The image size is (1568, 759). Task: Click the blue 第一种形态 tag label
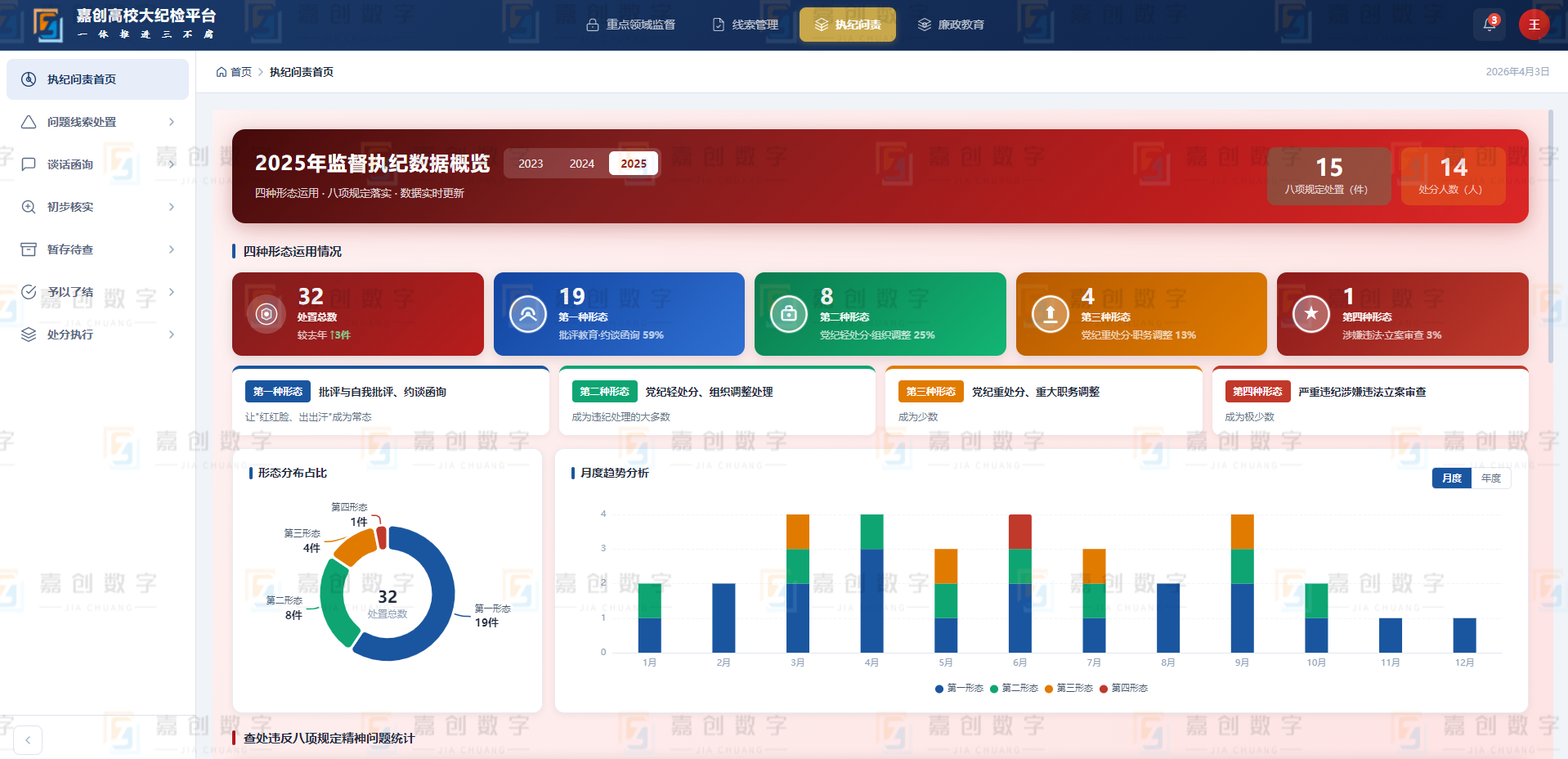point(278,392)
